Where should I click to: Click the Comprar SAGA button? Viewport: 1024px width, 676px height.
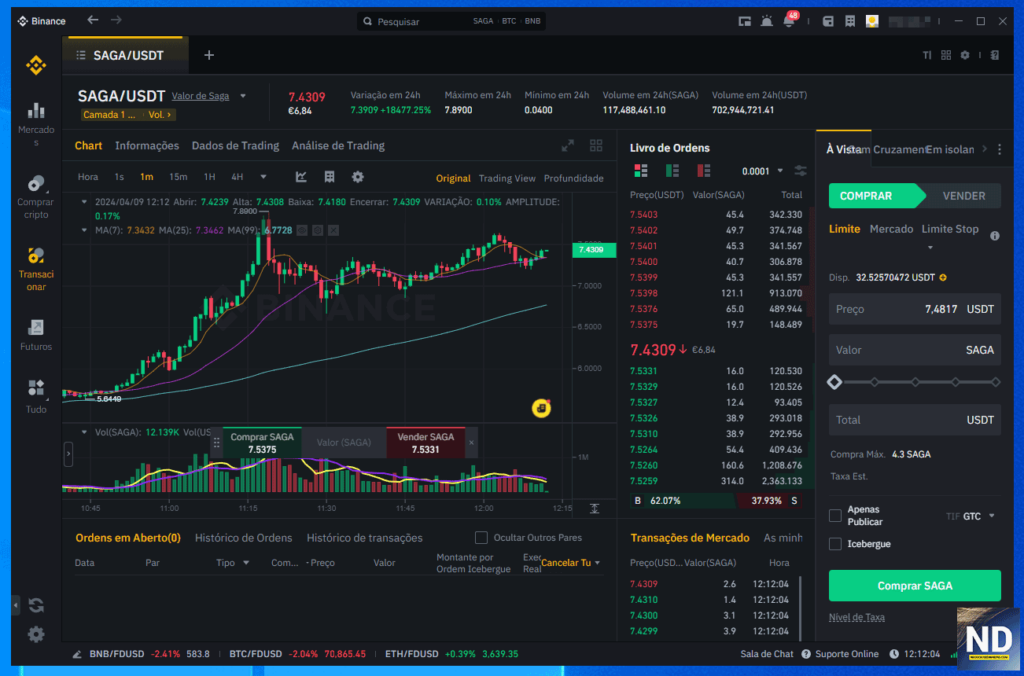click(914, 585)
